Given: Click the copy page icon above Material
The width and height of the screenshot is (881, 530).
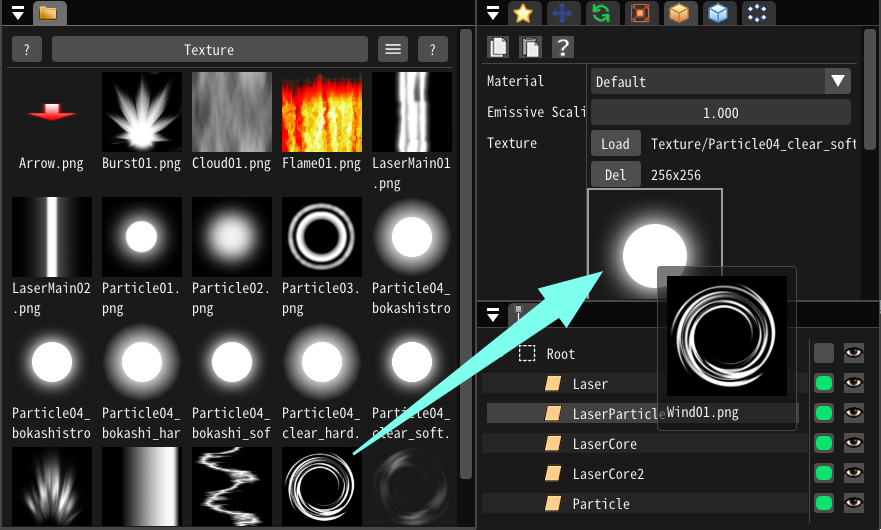Looking at the screenshot, I should [499, 47].
